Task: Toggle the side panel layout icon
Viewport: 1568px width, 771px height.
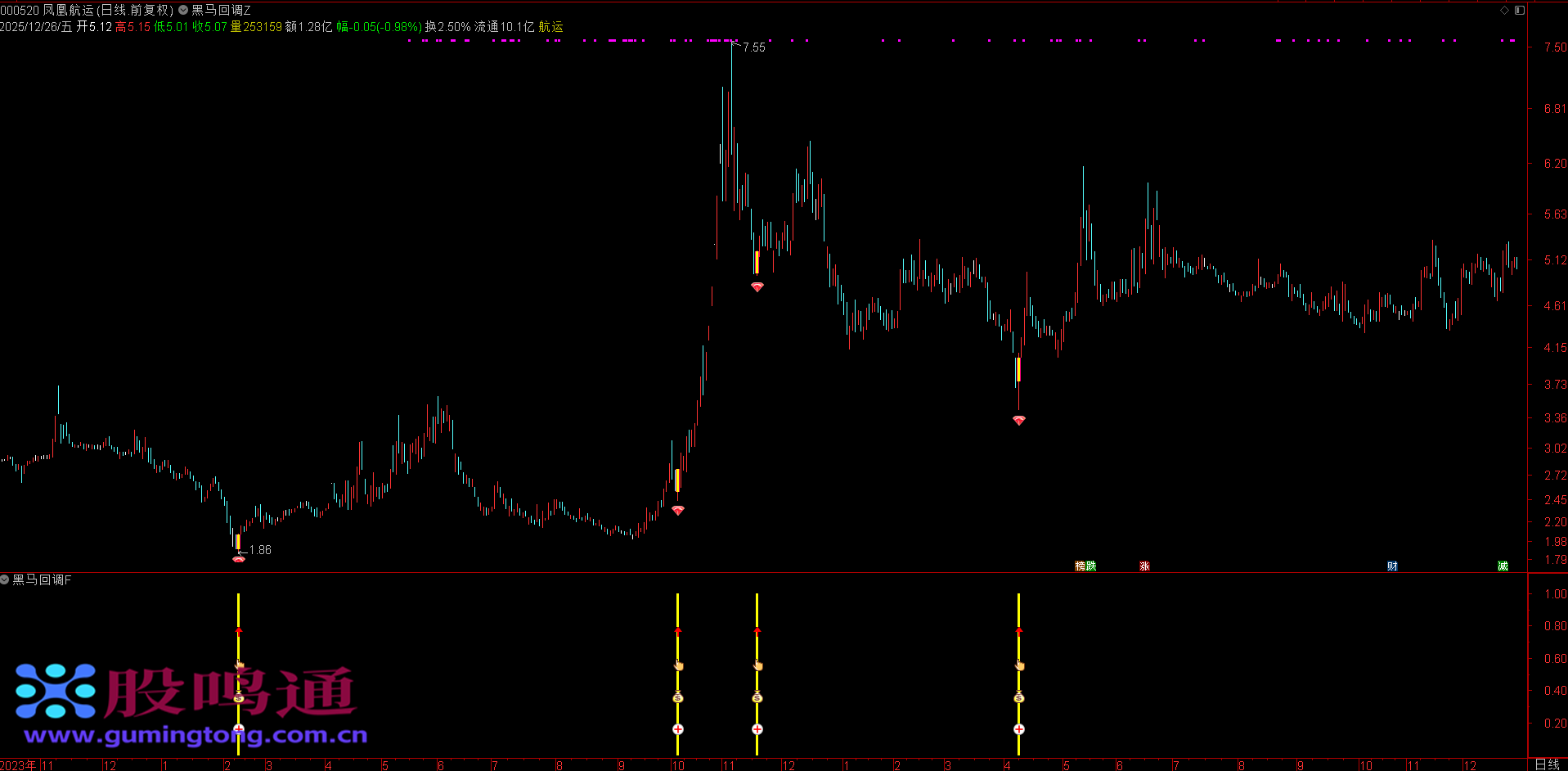Action: [1519, 11]
